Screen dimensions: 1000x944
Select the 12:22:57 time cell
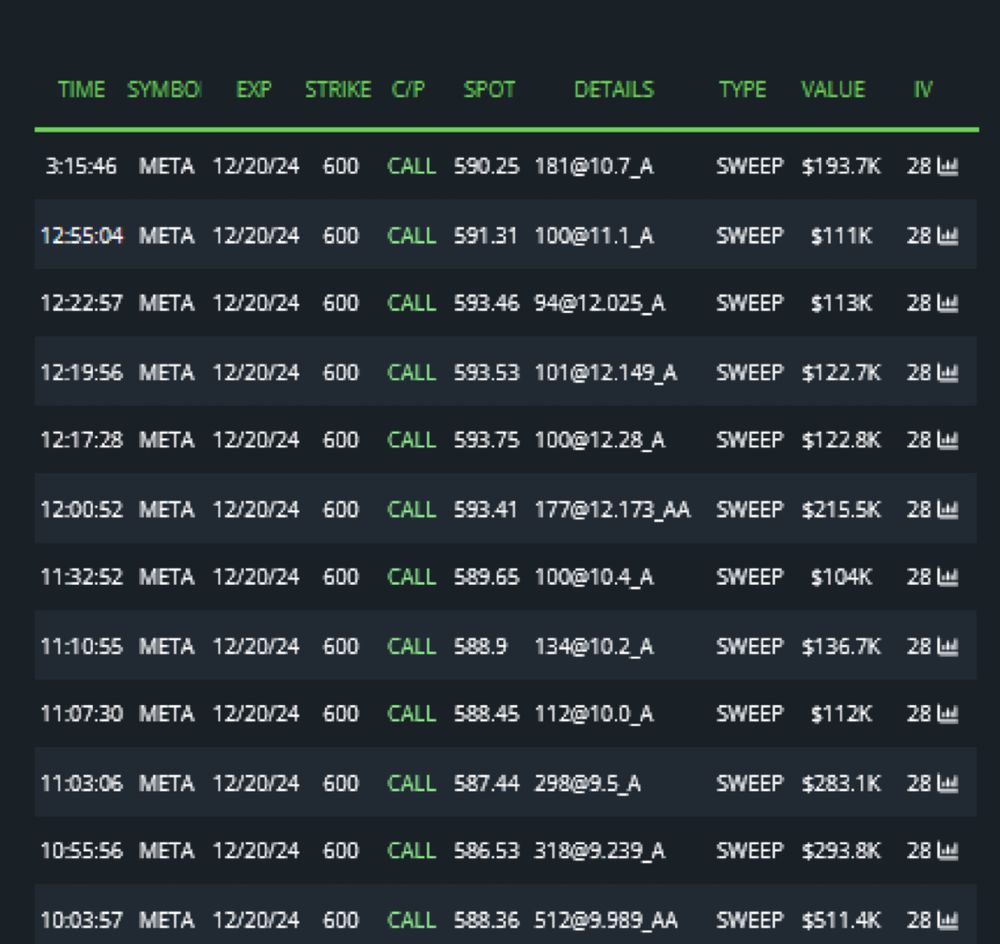tap(82, 303)
